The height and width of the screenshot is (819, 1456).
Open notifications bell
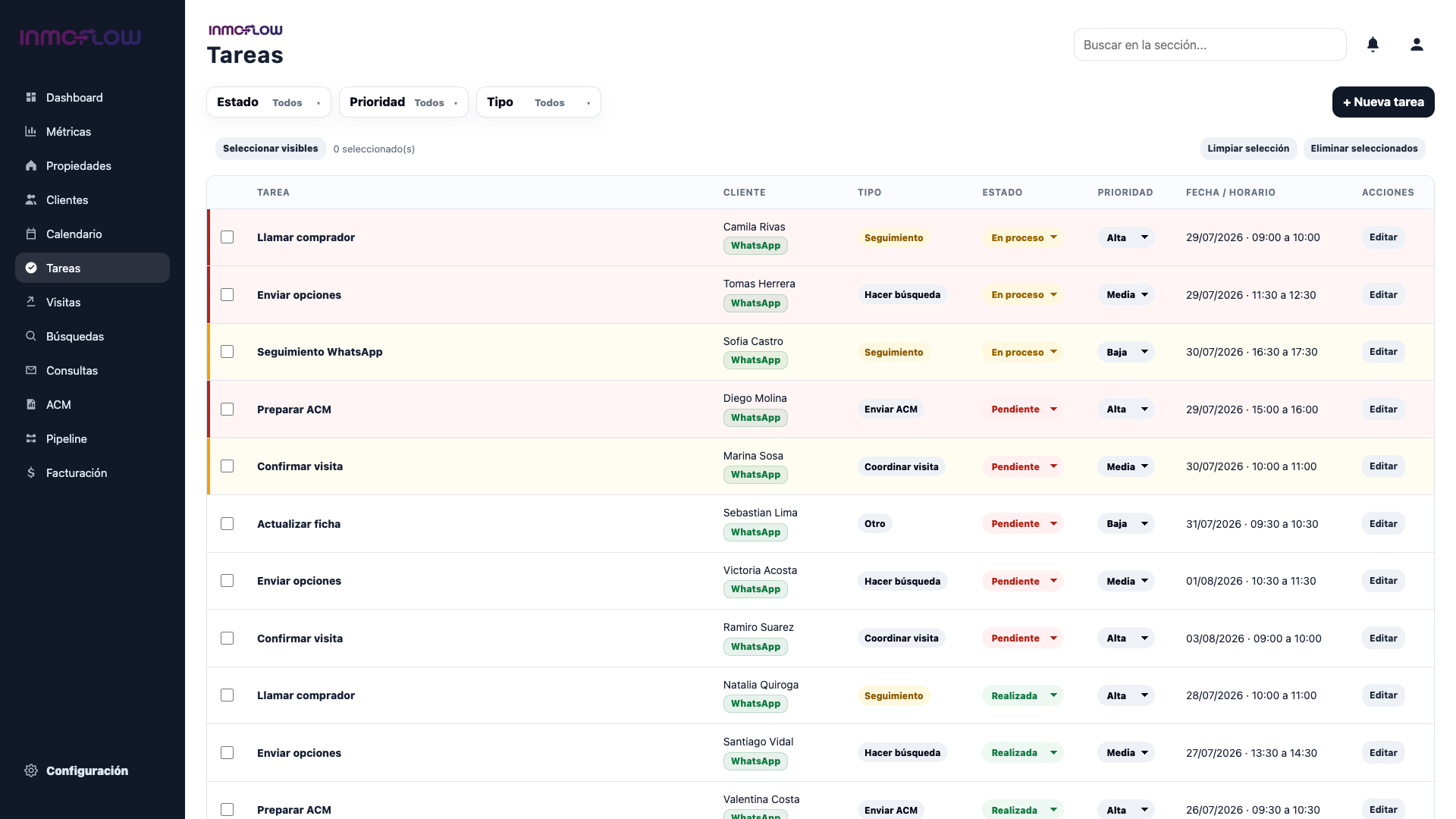point(1373,45)
